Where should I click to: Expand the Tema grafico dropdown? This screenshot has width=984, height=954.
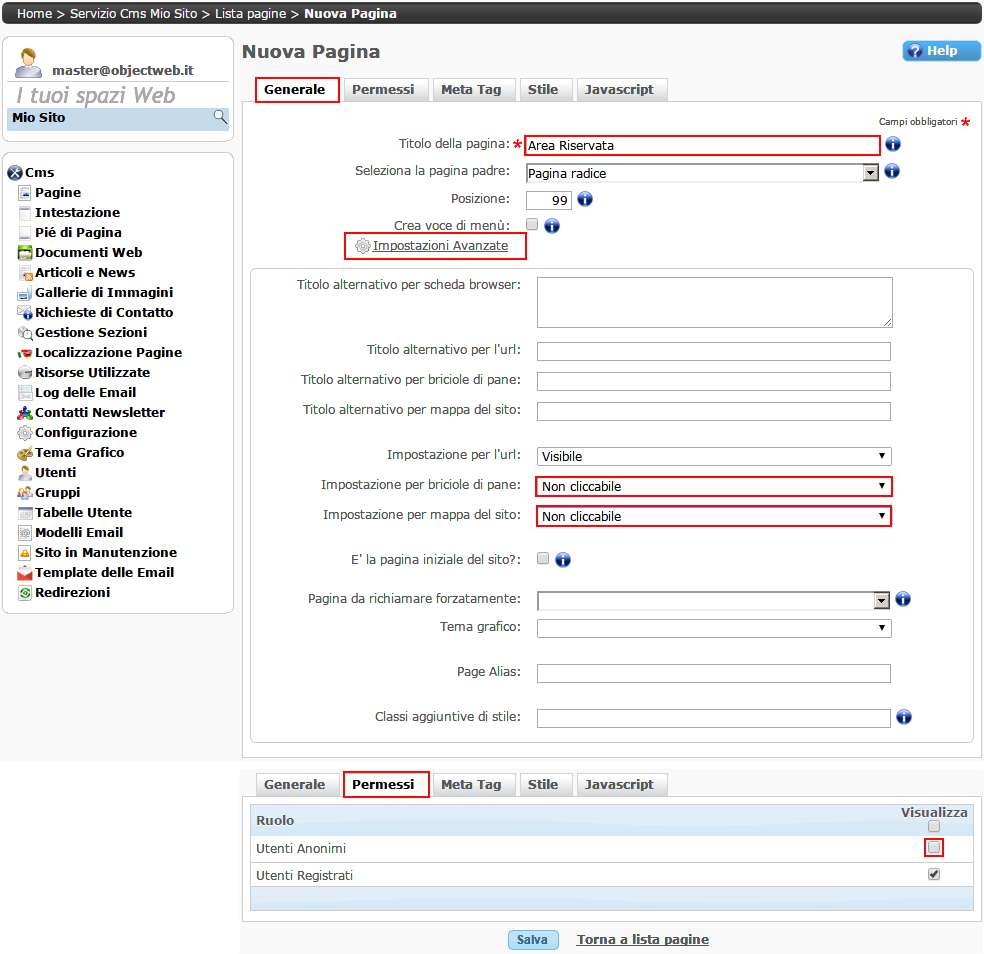coord(714,628)
